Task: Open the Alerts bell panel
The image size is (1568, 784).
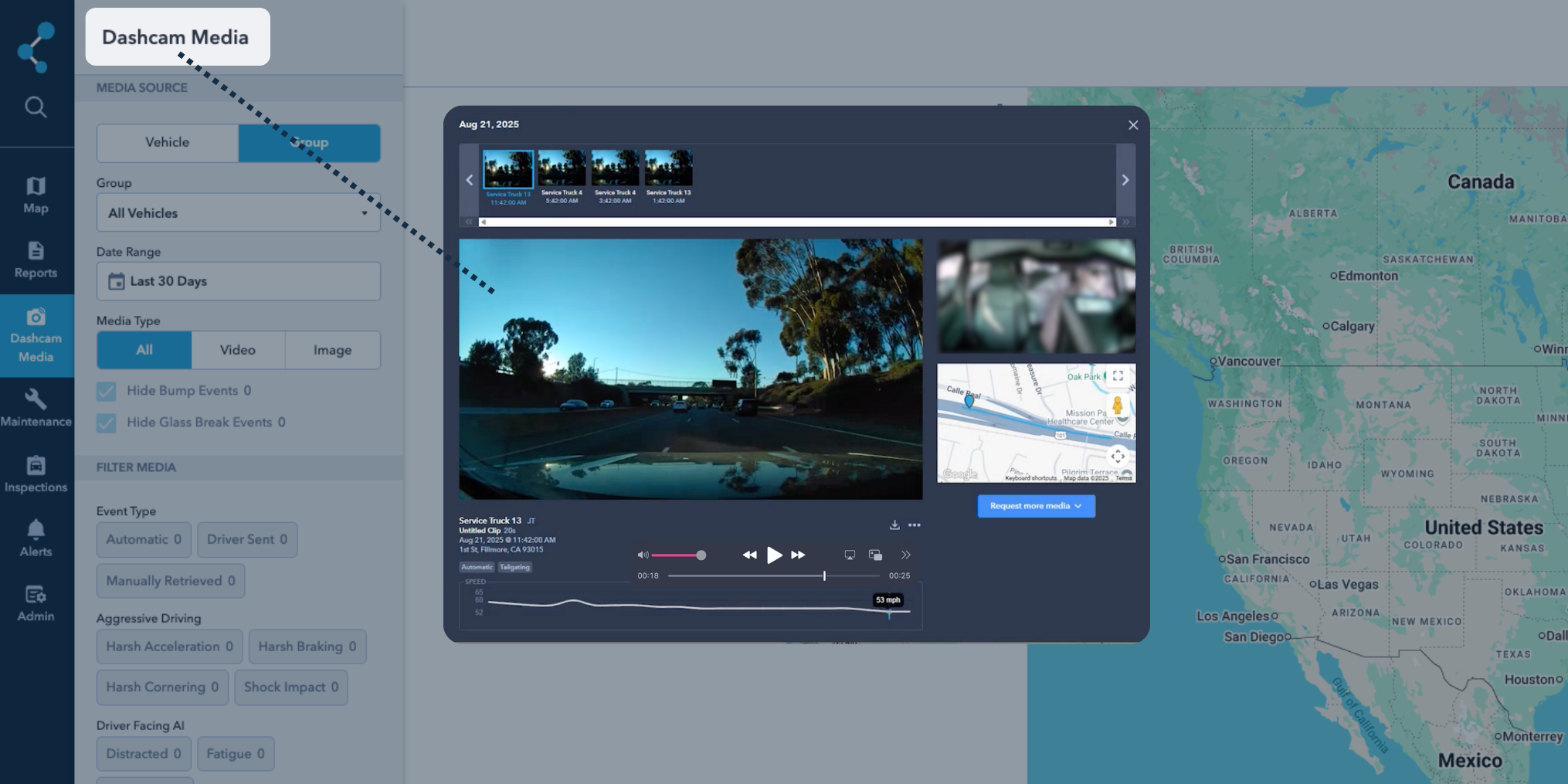Action: click(x=36, y=537)
